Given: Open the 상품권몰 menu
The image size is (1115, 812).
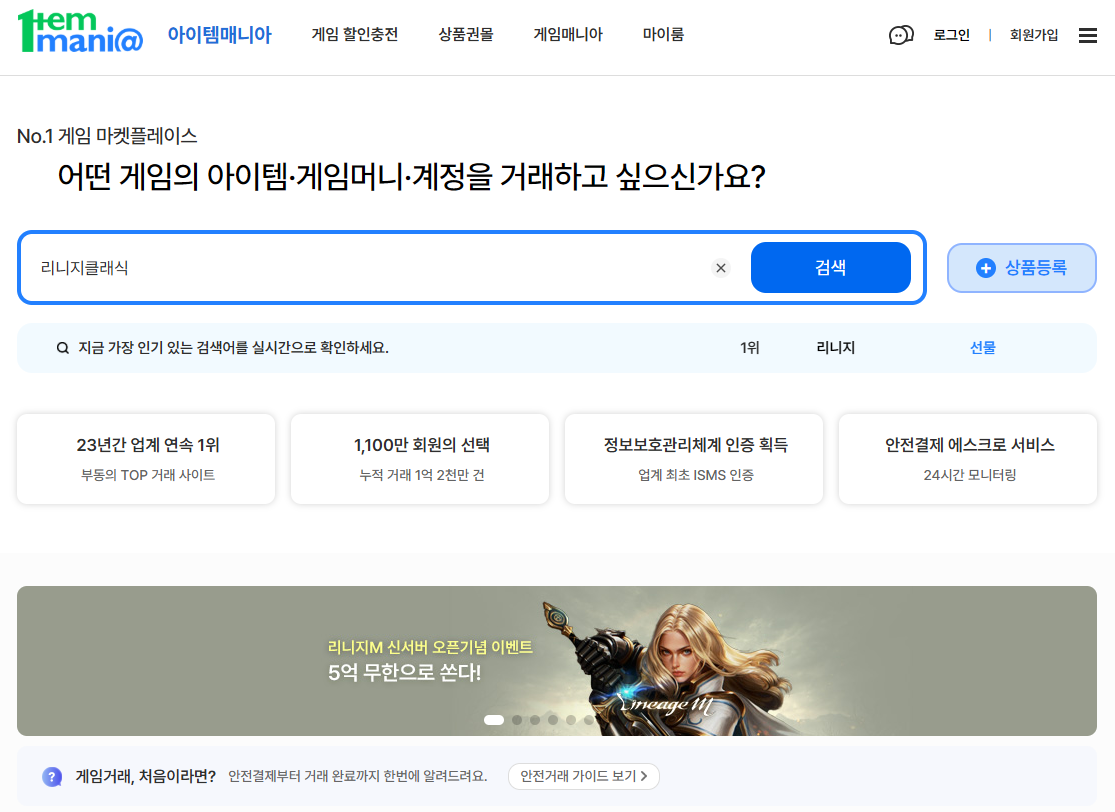Looking at the screenshot, I should 466,34.
